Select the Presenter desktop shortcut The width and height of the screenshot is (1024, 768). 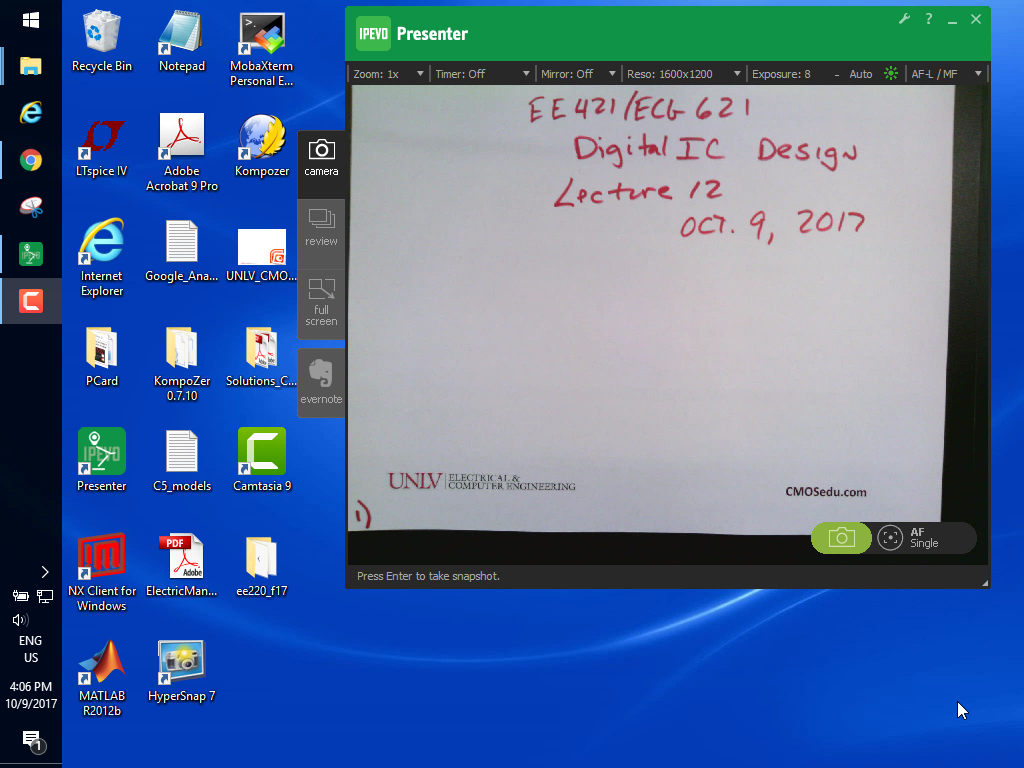(x=101, y=460)
